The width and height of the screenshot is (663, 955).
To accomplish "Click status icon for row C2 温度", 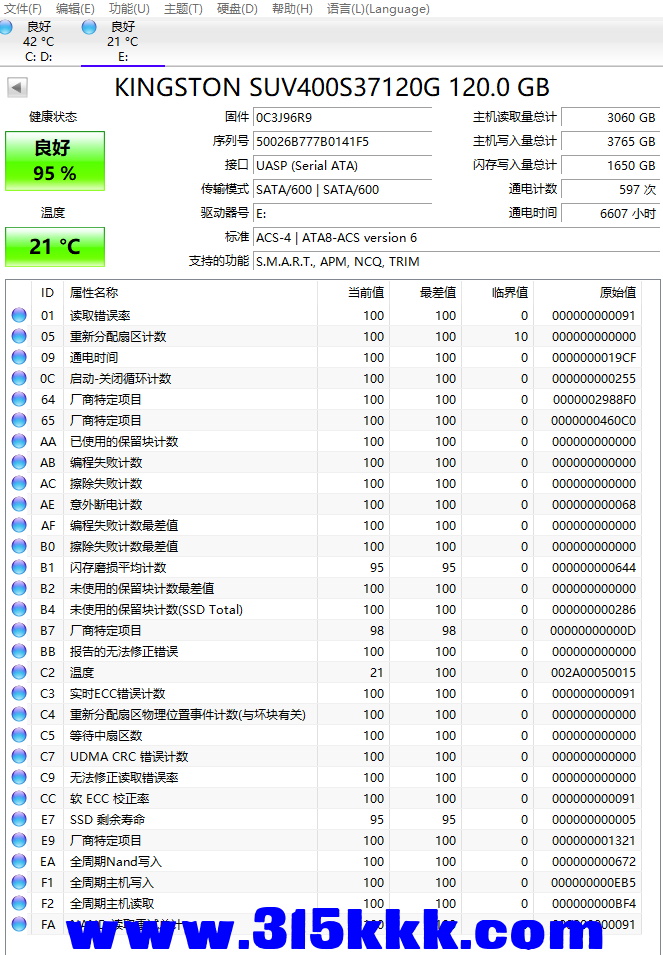I will coord(19,672).
